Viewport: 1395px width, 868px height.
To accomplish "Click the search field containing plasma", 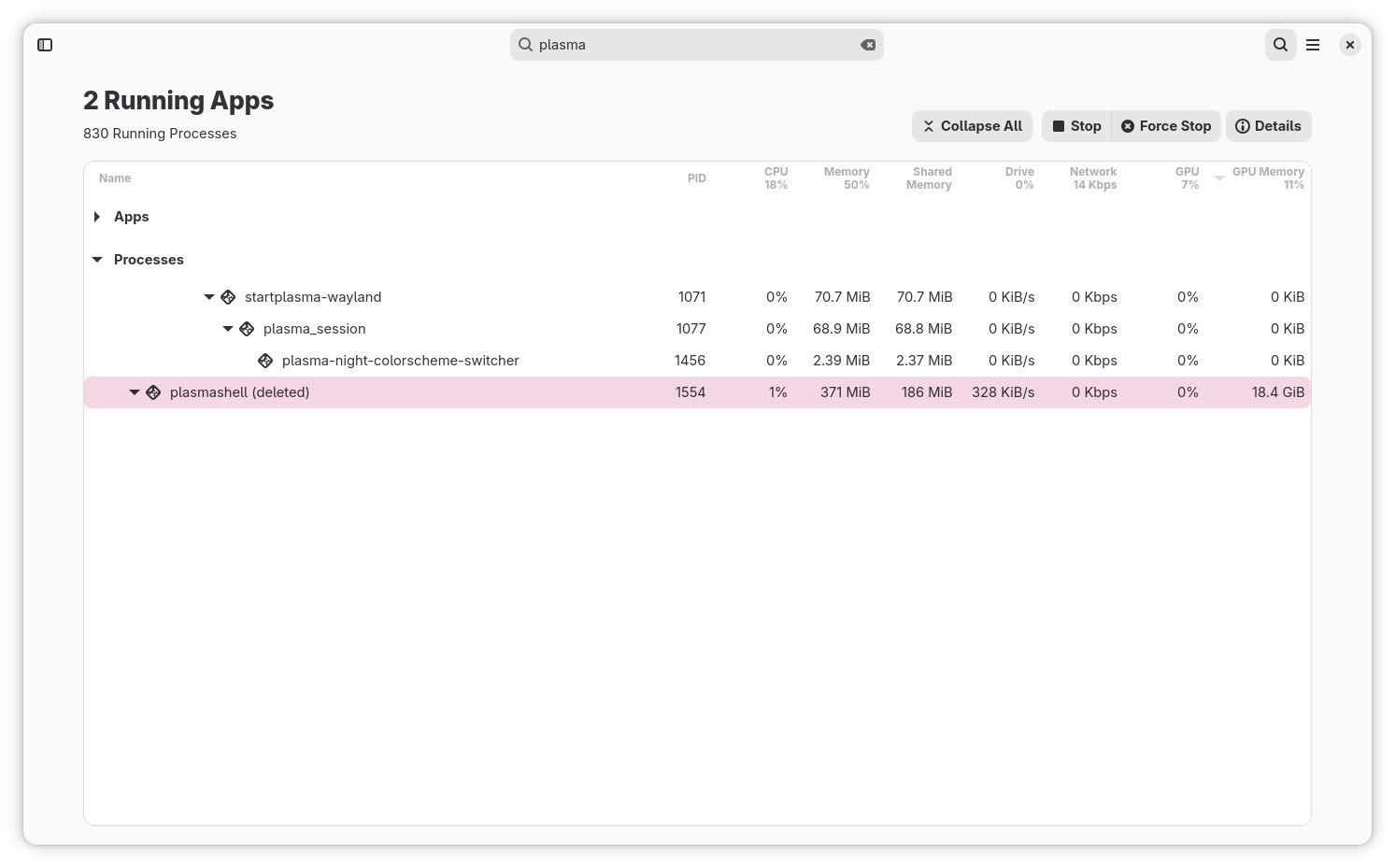I will pyautogui.click(x=697, y=45).
